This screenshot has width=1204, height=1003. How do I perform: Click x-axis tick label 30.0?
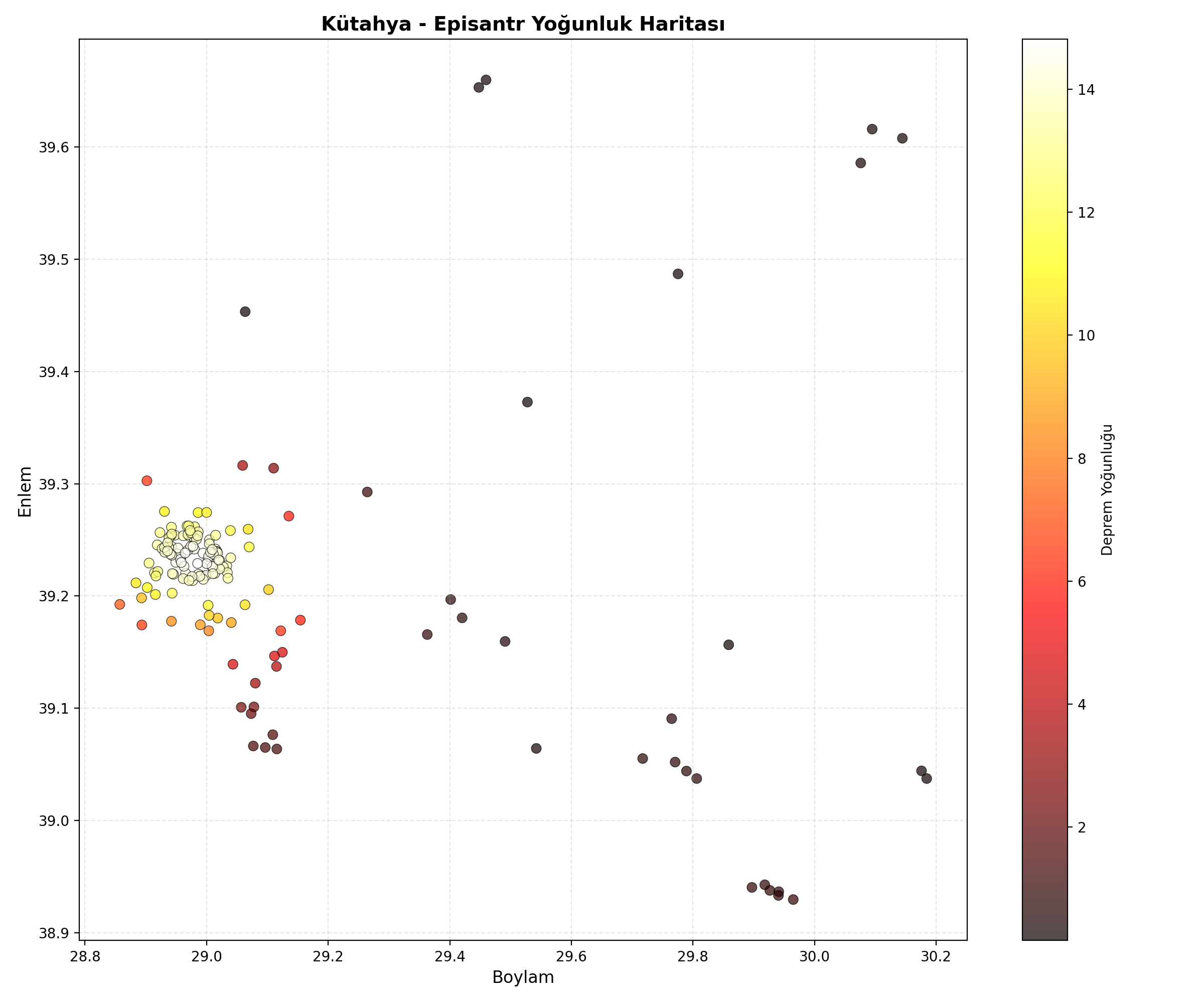tap(814, 955)
